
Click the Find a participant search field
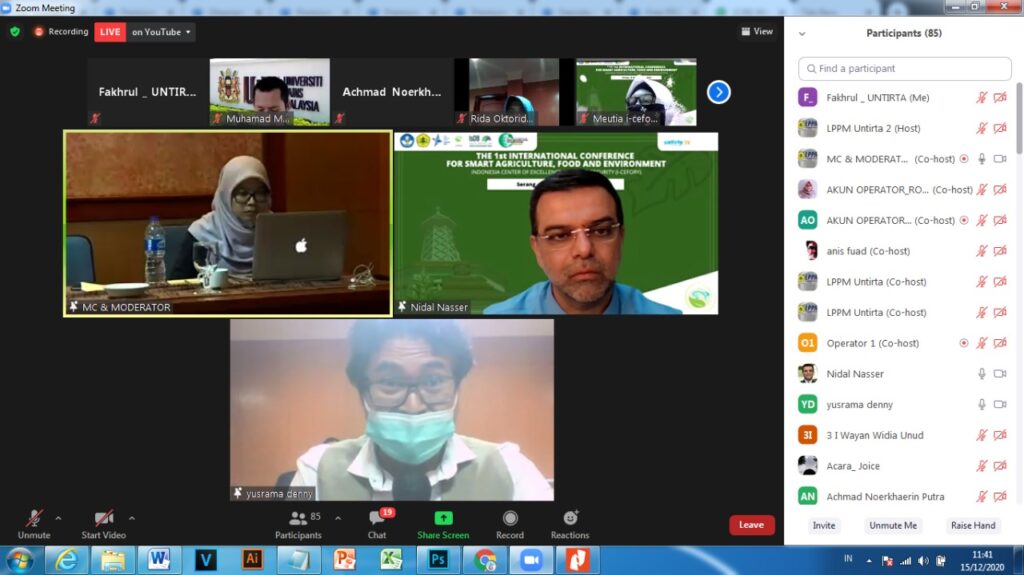(x=904, y=68)
